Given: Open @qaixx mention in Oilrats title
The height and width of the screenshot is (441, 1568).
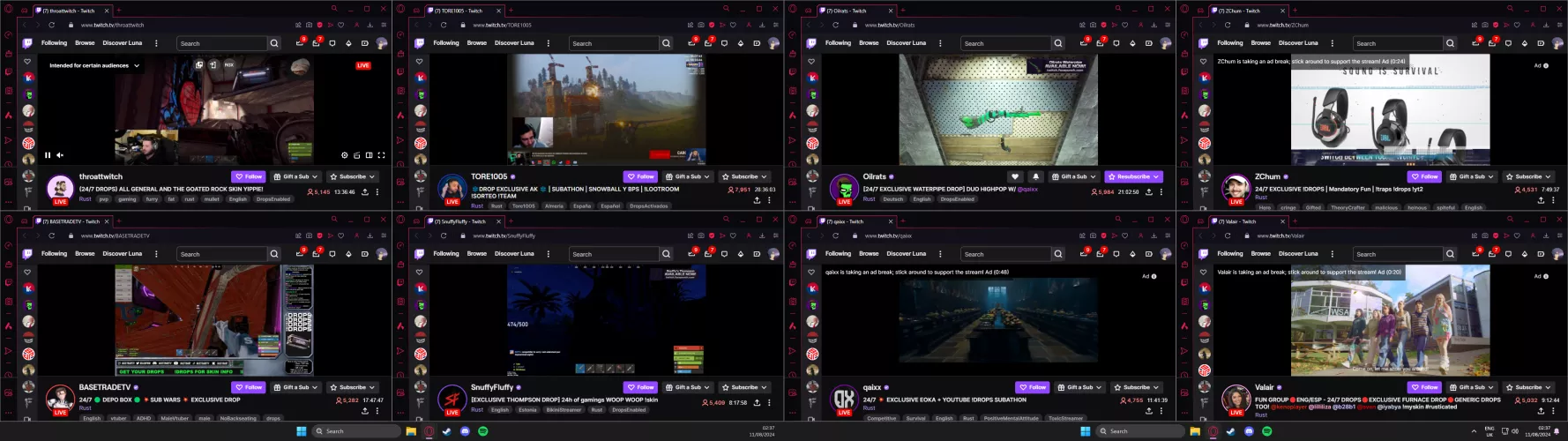Looking at the screenshot, I should point(1027,189).
